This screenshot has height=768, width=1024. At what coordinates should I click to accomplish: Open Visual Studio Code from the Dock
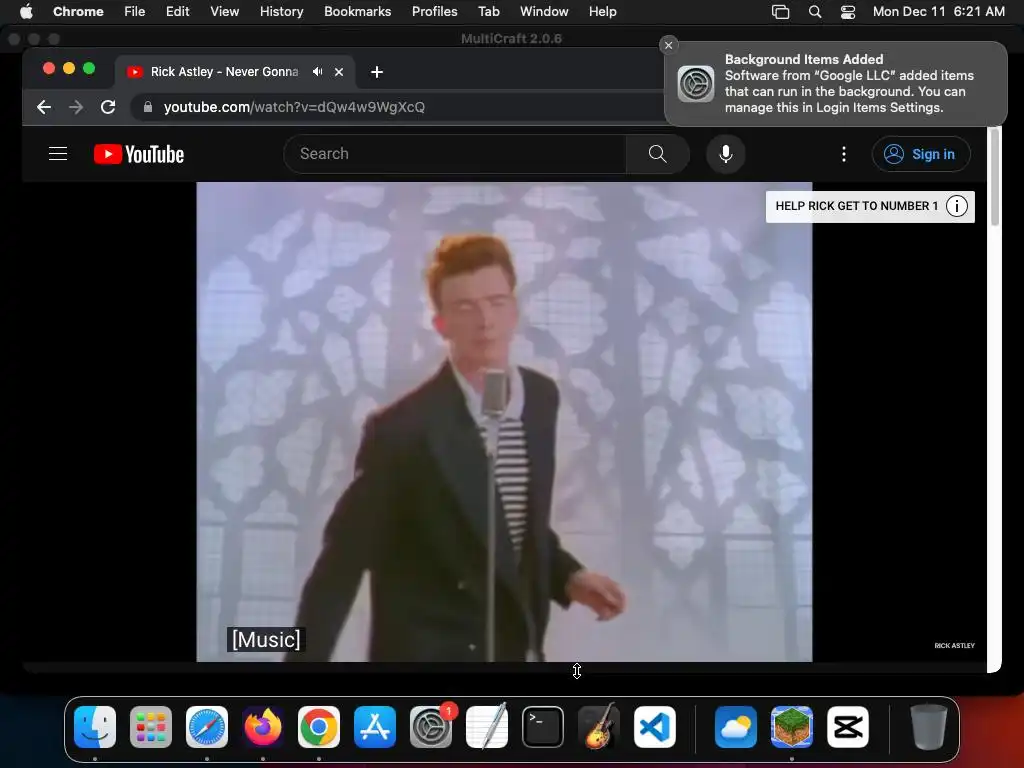click(x=655, y=727)
